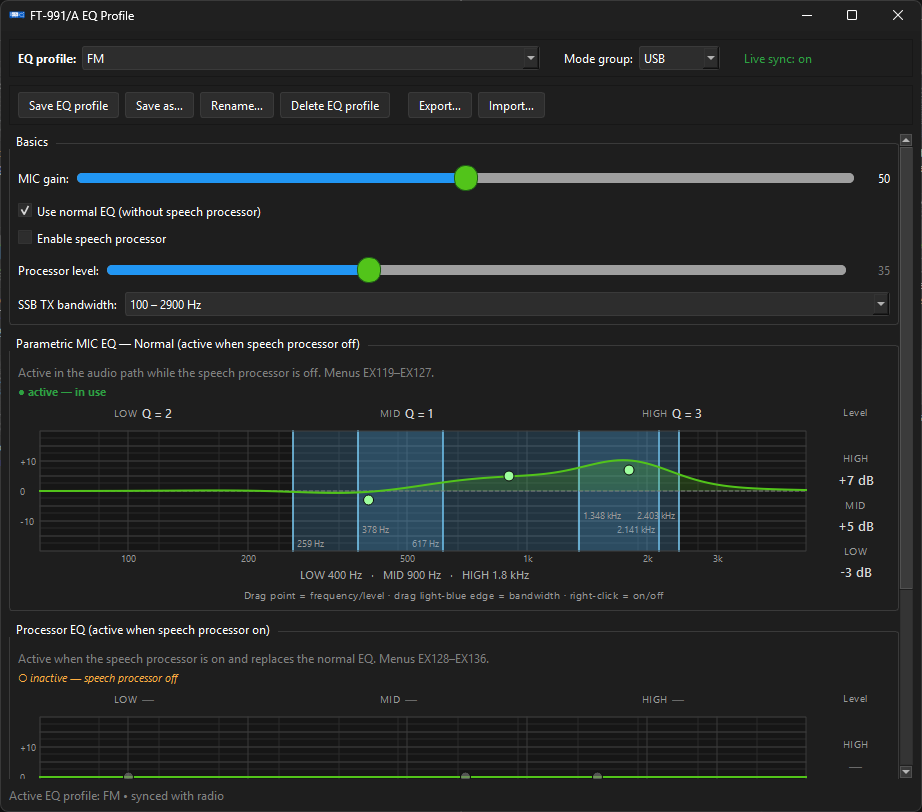Minimize the FT-991/A EQ Profile window
The height and width of the screenshot is (812, 922).
point(807,15)
